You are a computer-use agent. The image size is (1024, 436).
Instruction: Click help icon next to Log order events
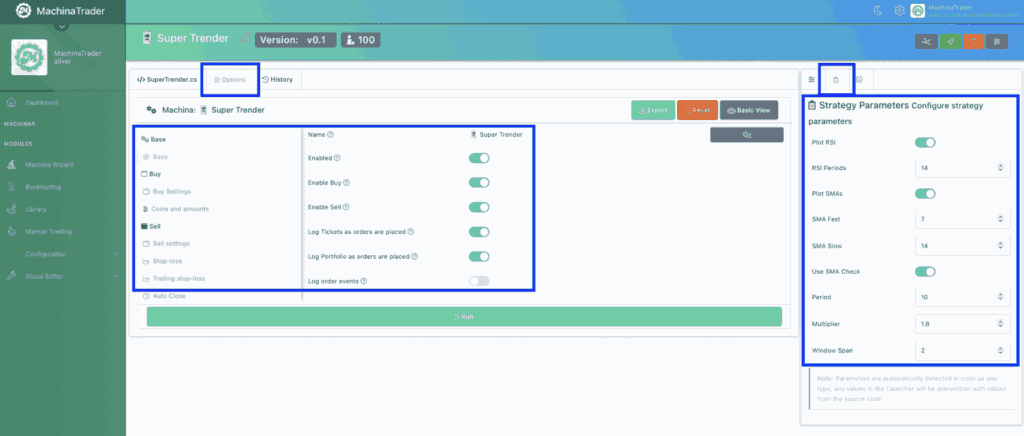pyautogui.click(x=364, y=281)
